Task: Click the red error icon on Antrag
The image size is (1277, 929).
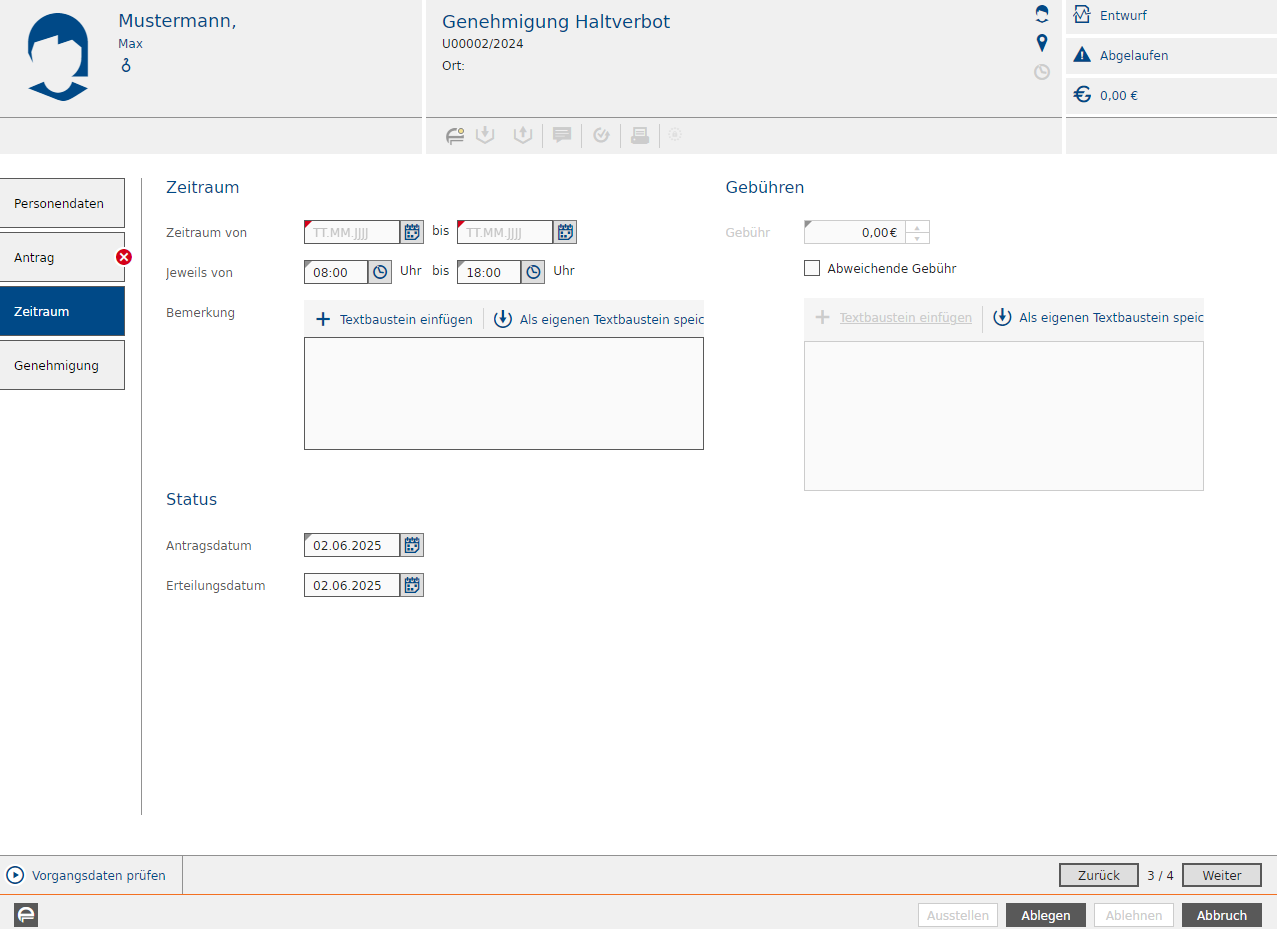Action: (x=124, y=257)
